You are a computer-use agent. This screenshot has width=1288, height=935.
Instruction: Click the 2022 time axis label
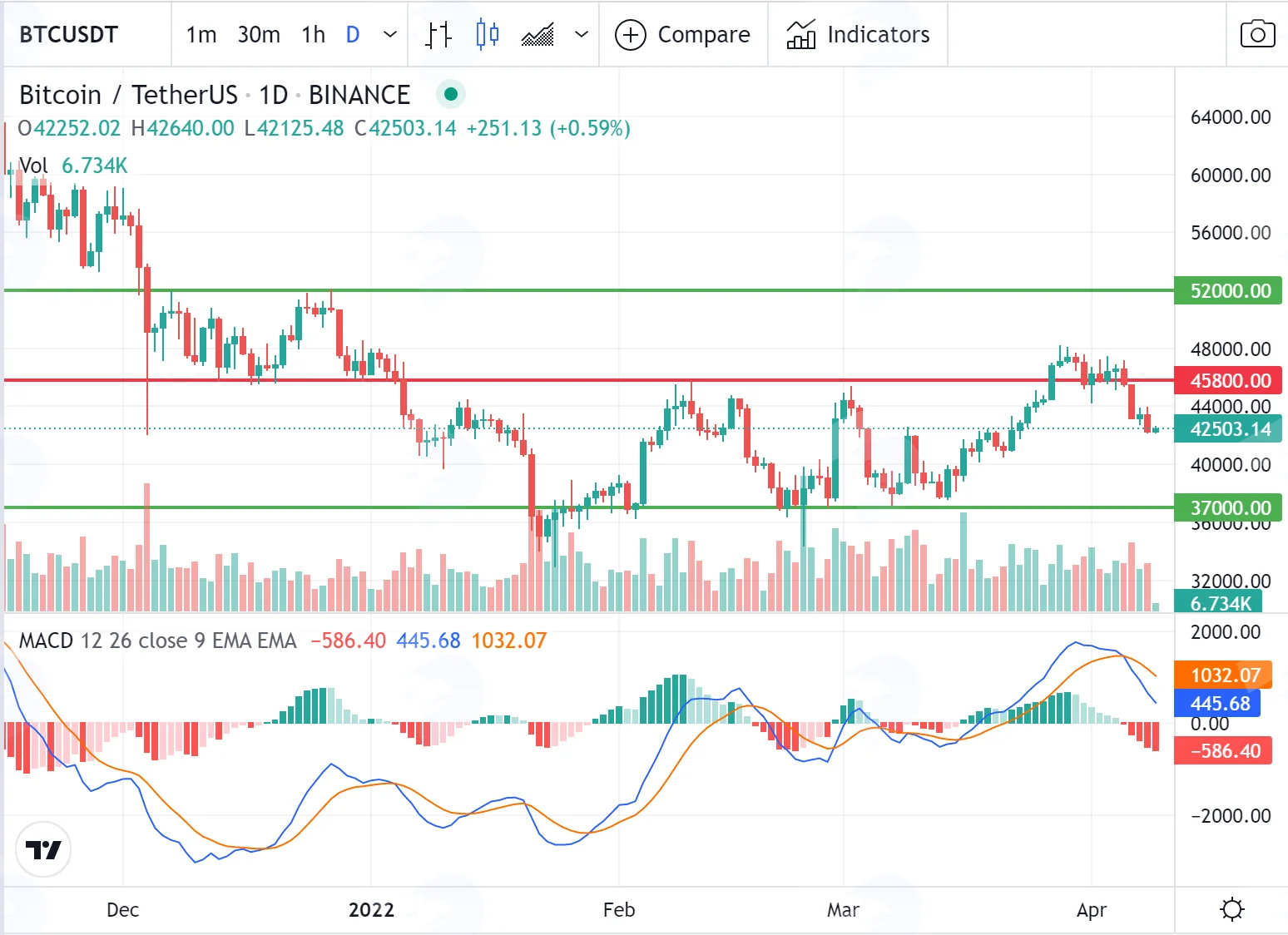click(x=371, y=910)
